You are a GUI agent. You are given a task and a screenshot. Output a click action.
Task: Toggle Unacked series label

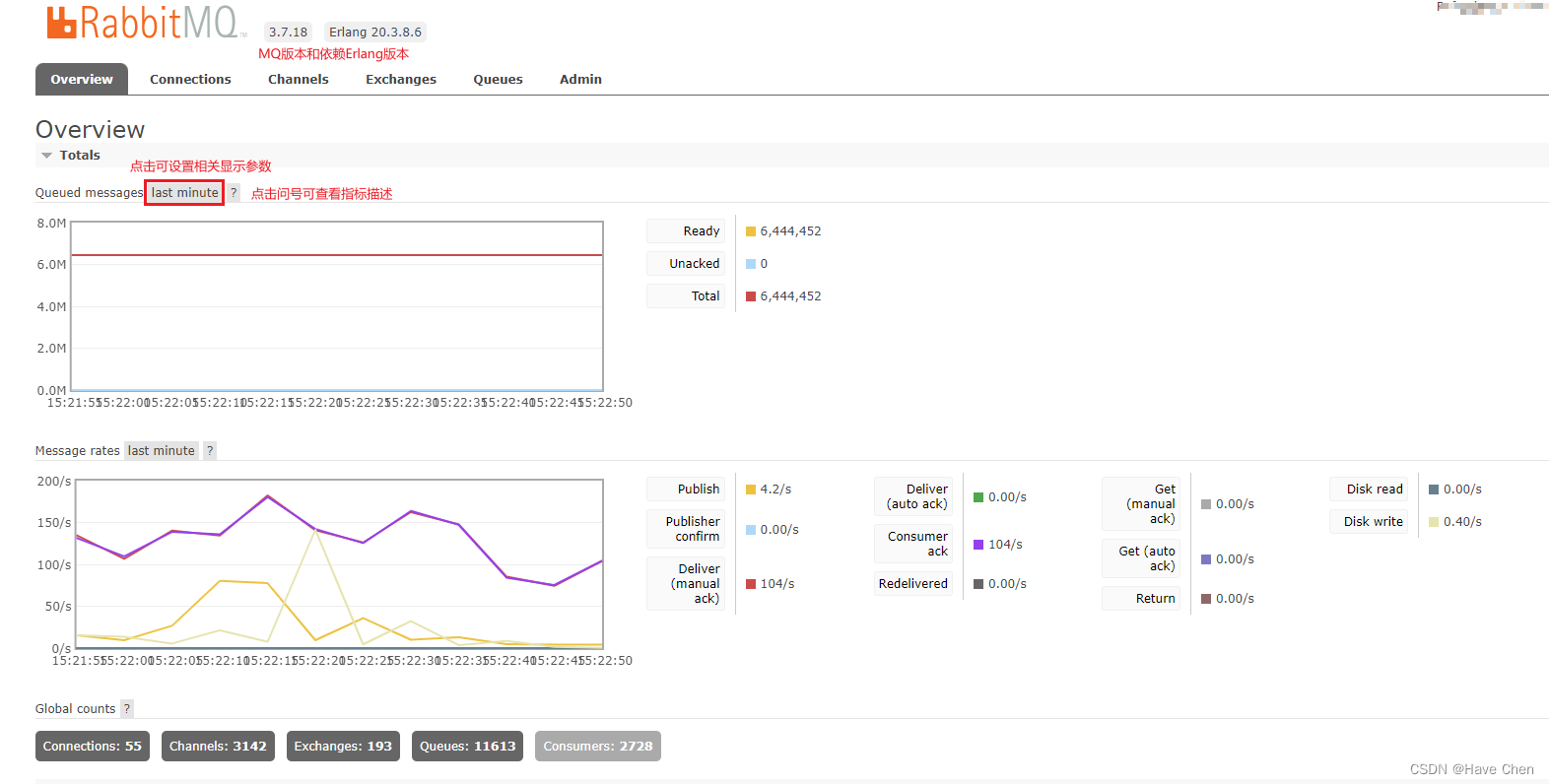pos(686,263)
